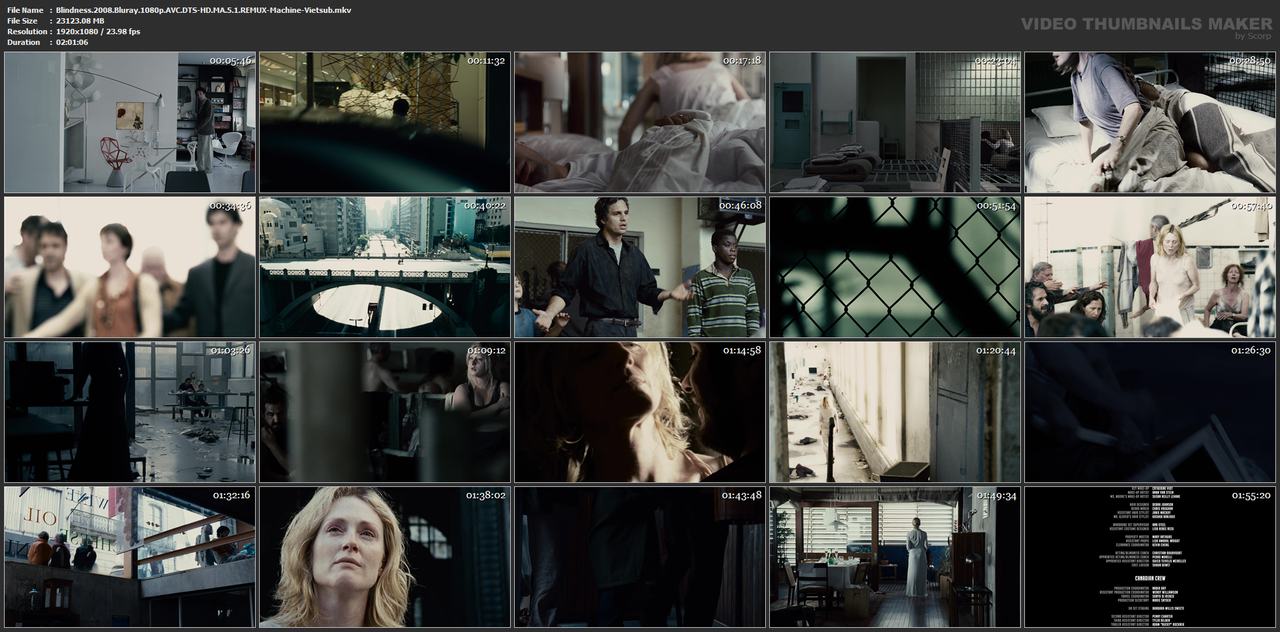The image size is (1280, 632).
Task: Choose the frame stamped 00:28:50
Action: point(1150,122)
